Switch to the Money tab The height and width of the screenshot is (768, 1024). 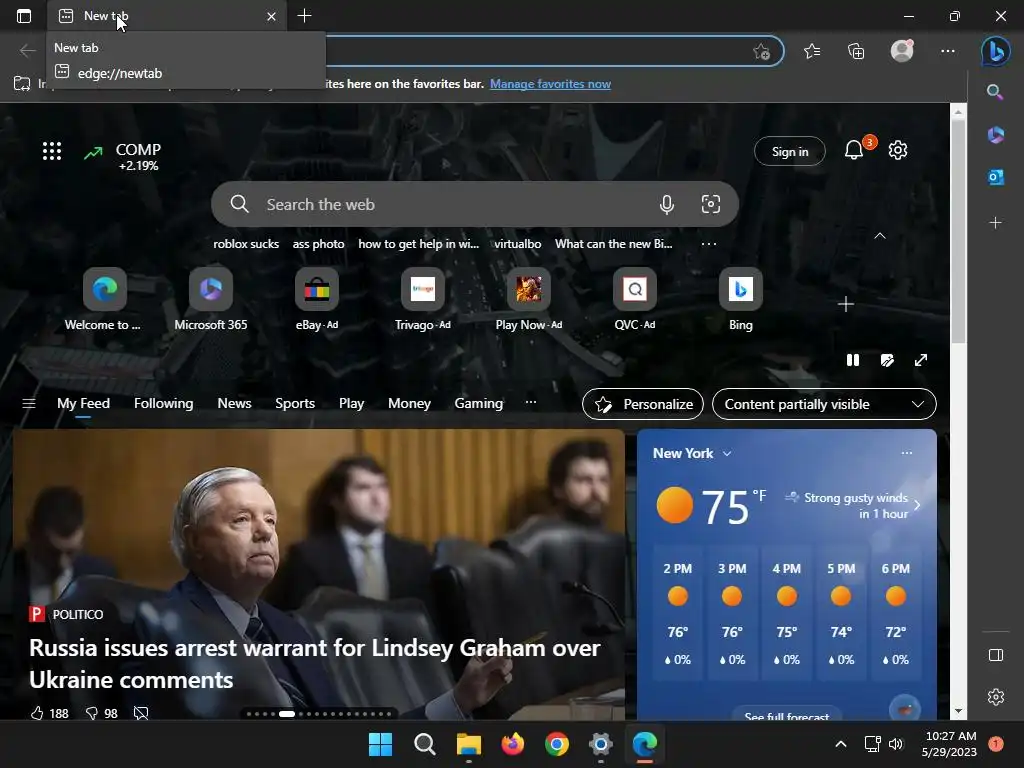tap(409, 404)
